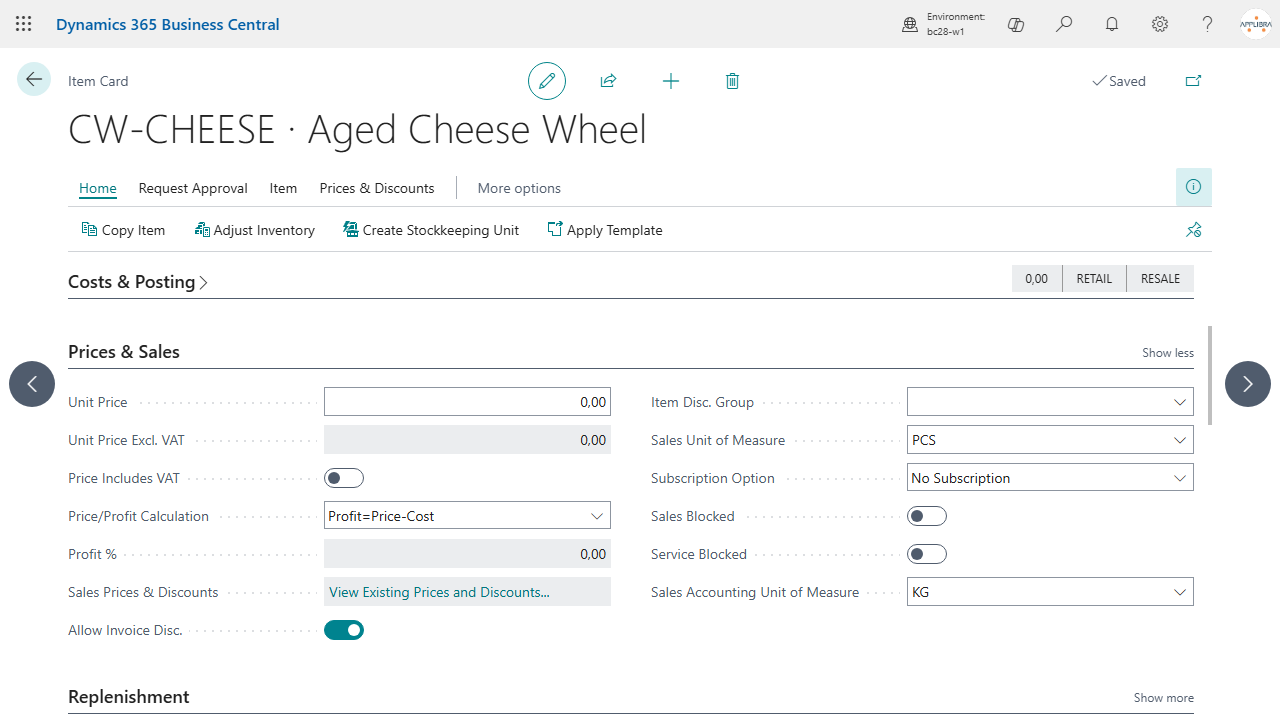The width and height of the screenshot is (1280, 720).
Task: Click the Item Card page caption
Action: [98, 81]
